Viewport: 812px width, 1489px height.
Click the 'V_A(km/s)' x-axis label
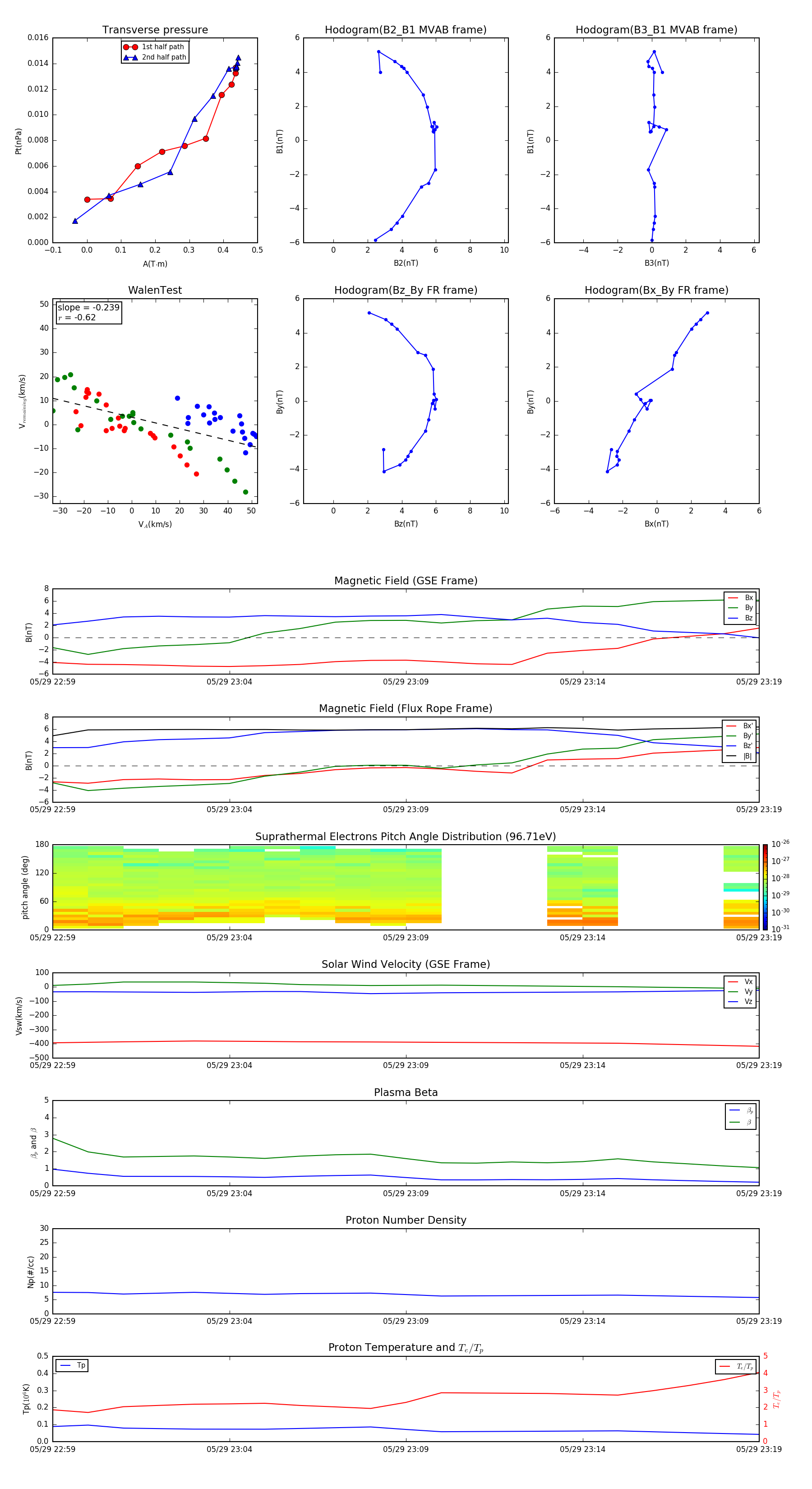click(155, 524)
